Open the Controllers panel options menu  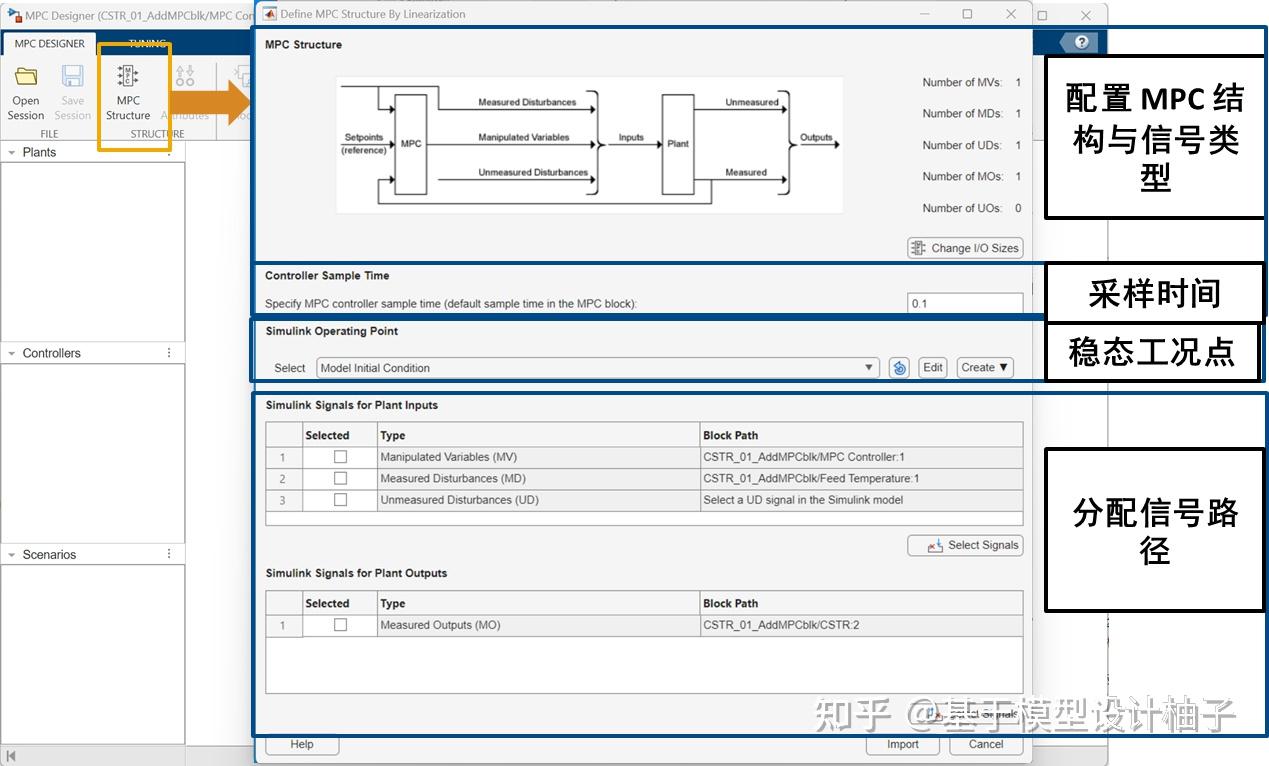pyautogui.click(x=169, y=352)
